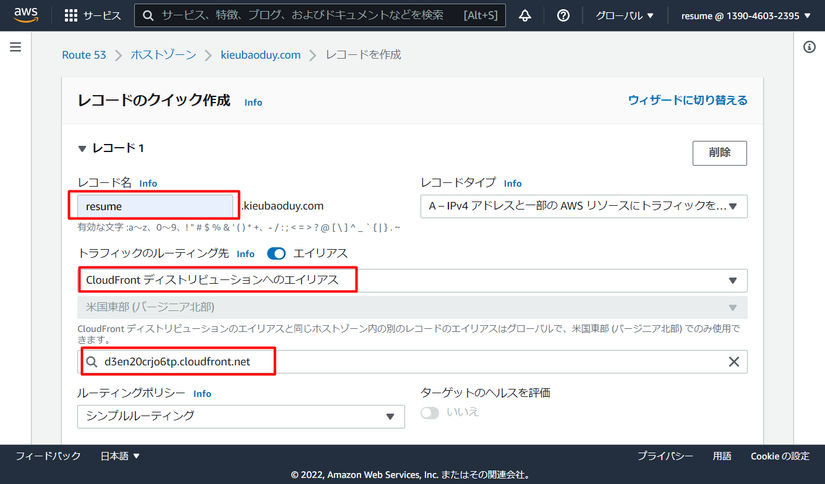Open the resume account menu
Screen dimensions: 825x484
(x=746, y=16)
